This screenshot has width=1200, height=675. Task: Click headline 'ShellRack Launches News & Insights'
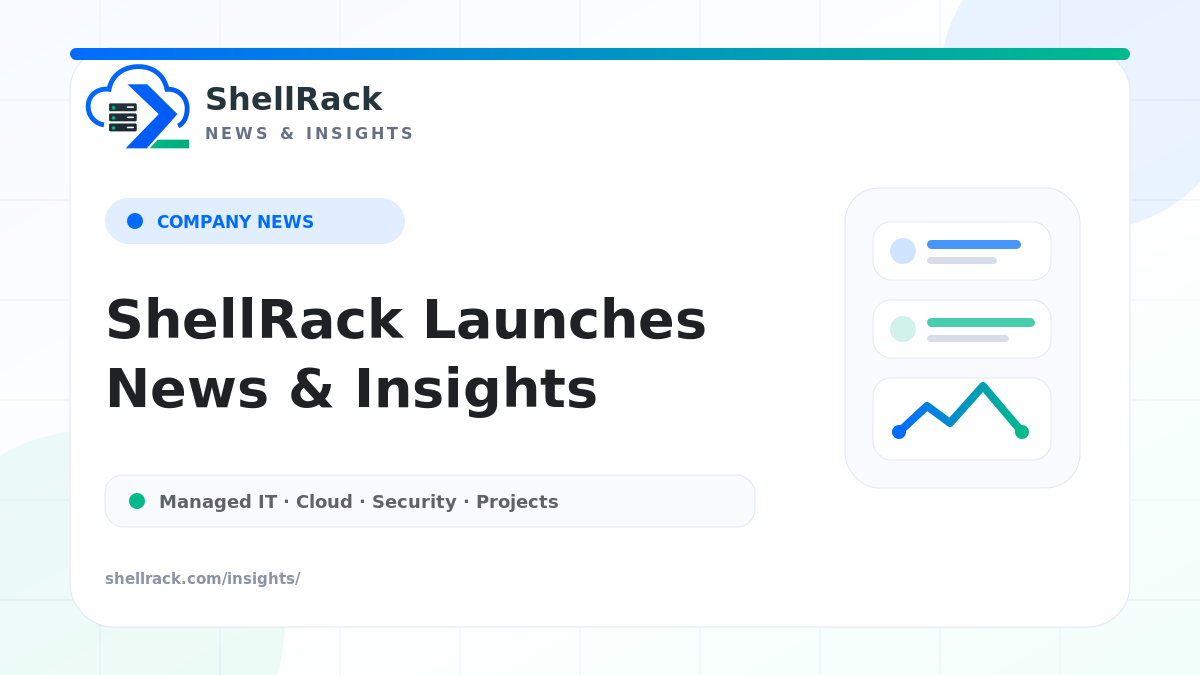[x=405, y=354]
